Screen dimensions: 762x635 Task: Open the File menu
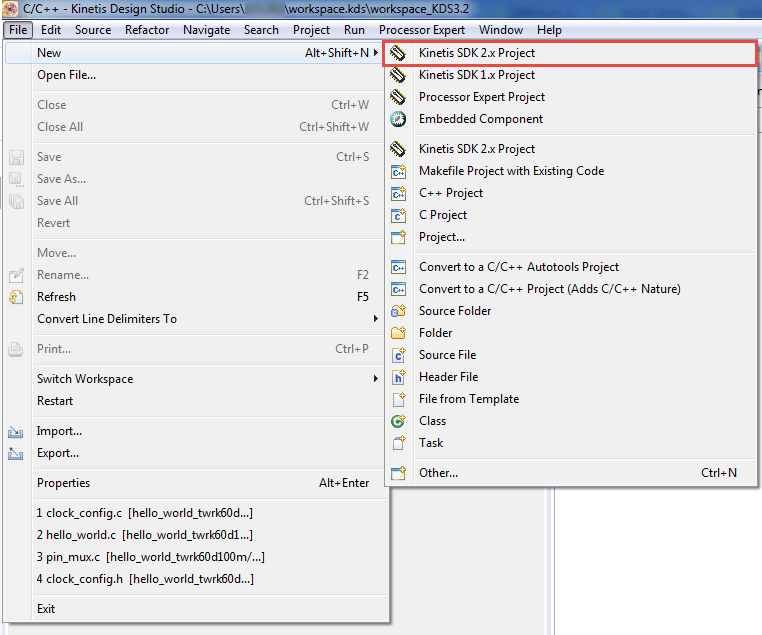point(18,30)
